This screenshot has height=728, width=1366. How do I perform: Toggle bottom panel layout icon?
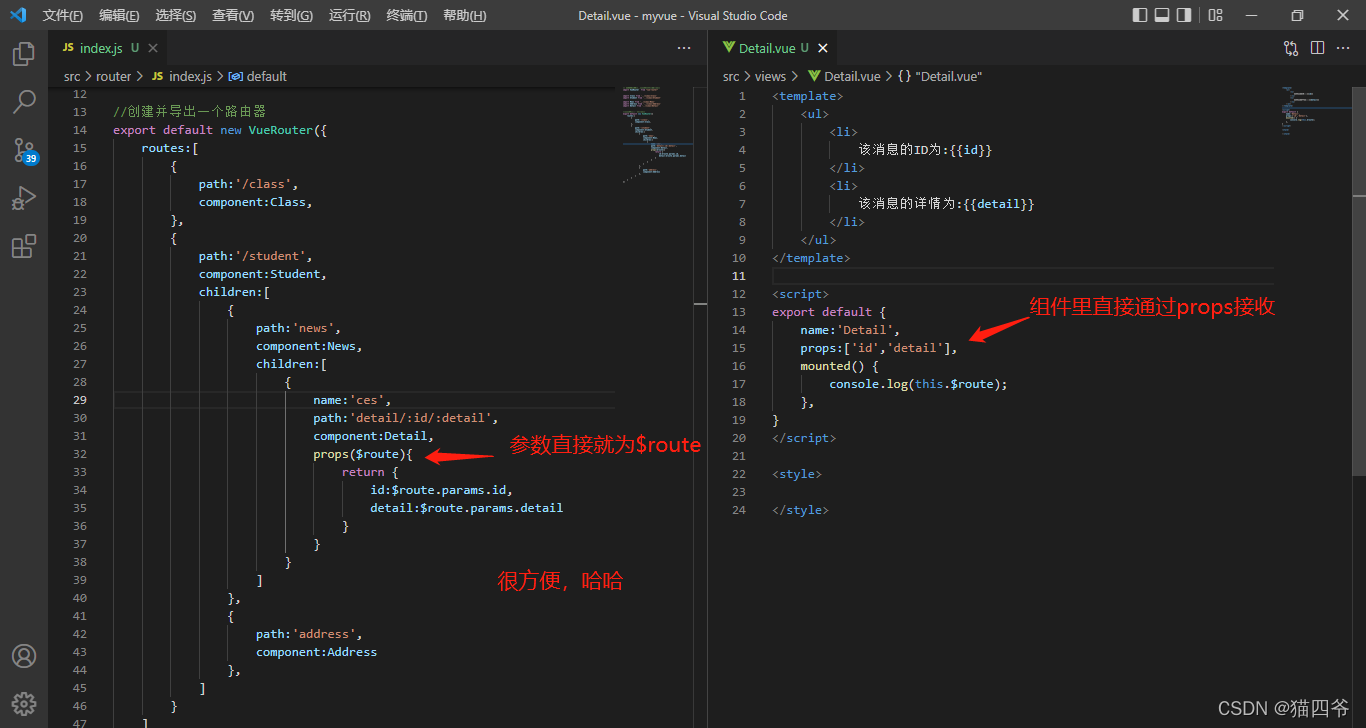pos(1162,15)
